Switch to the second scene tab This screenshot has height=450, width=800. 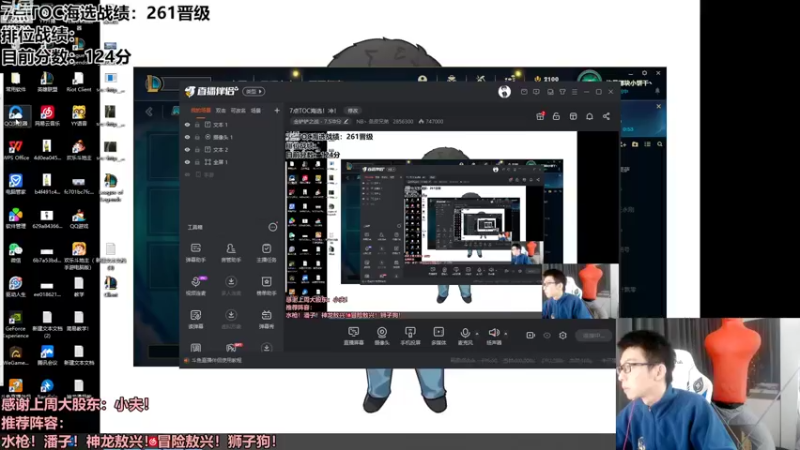pos(220,110)
